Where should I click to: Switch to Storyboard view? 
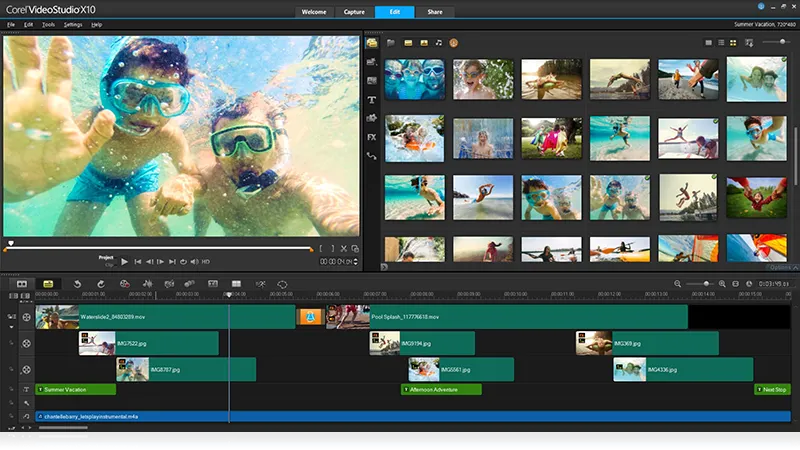pyautogui.click(x=21, y=284)
